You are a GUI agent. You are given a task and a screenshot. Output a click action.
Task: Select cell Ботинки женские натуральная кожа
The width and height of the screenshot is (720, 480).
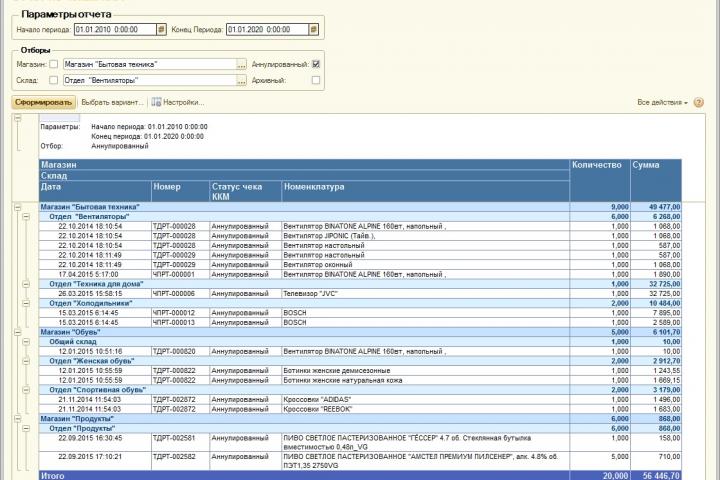[425, 380]
